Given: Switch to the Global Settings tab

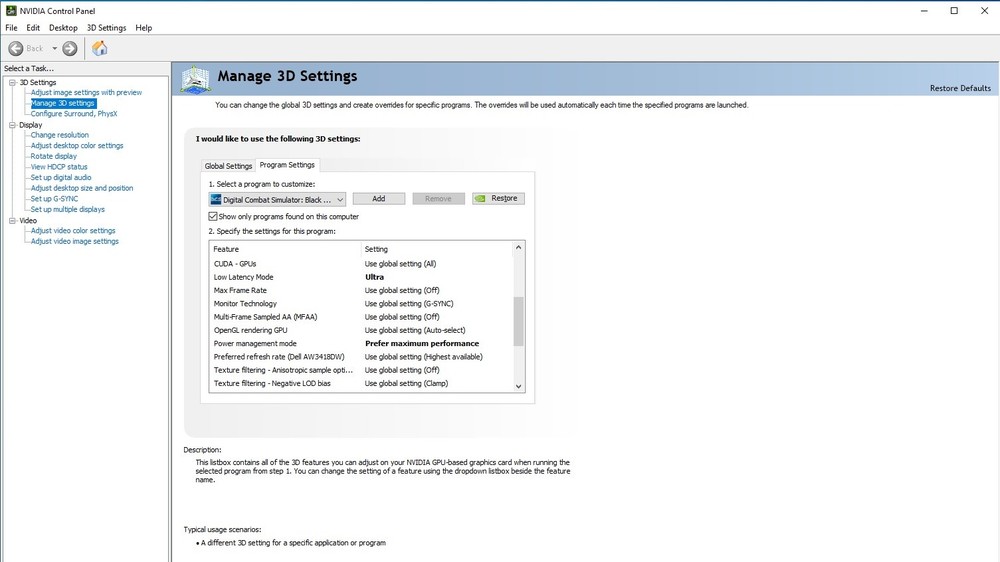Looking at the screenshot, I should 228,166.
